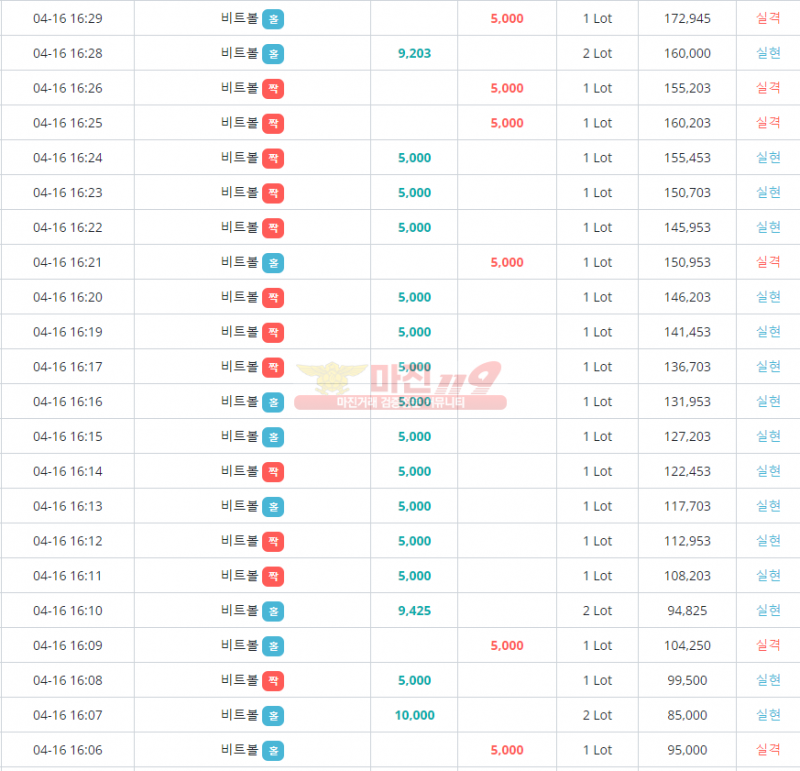Screen dimensions: 800x771
Task: Click the 172,945 balance value
Action: [x=687, y=19]
